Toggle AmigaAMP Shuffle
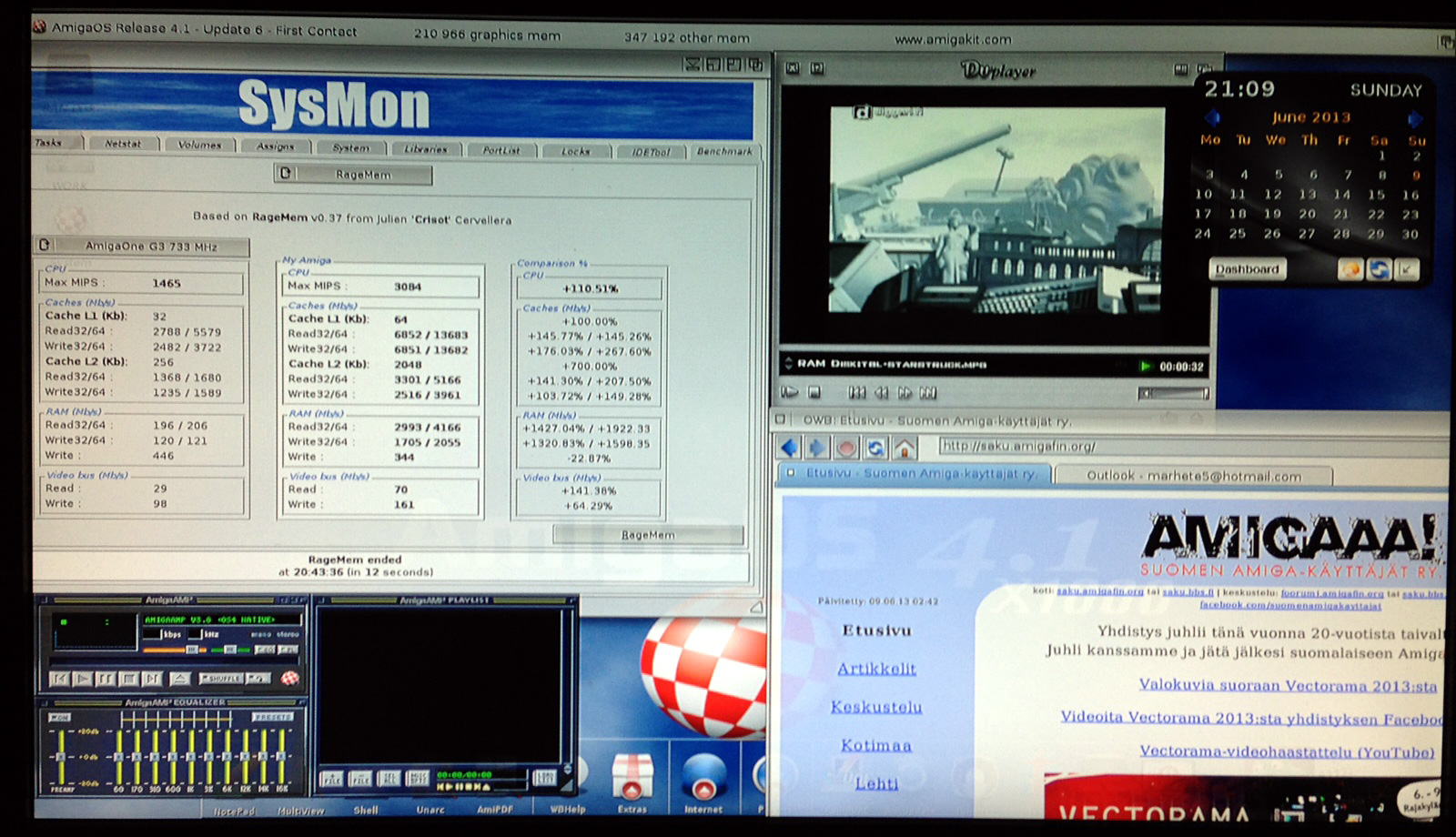 click(x=221, y=679)
